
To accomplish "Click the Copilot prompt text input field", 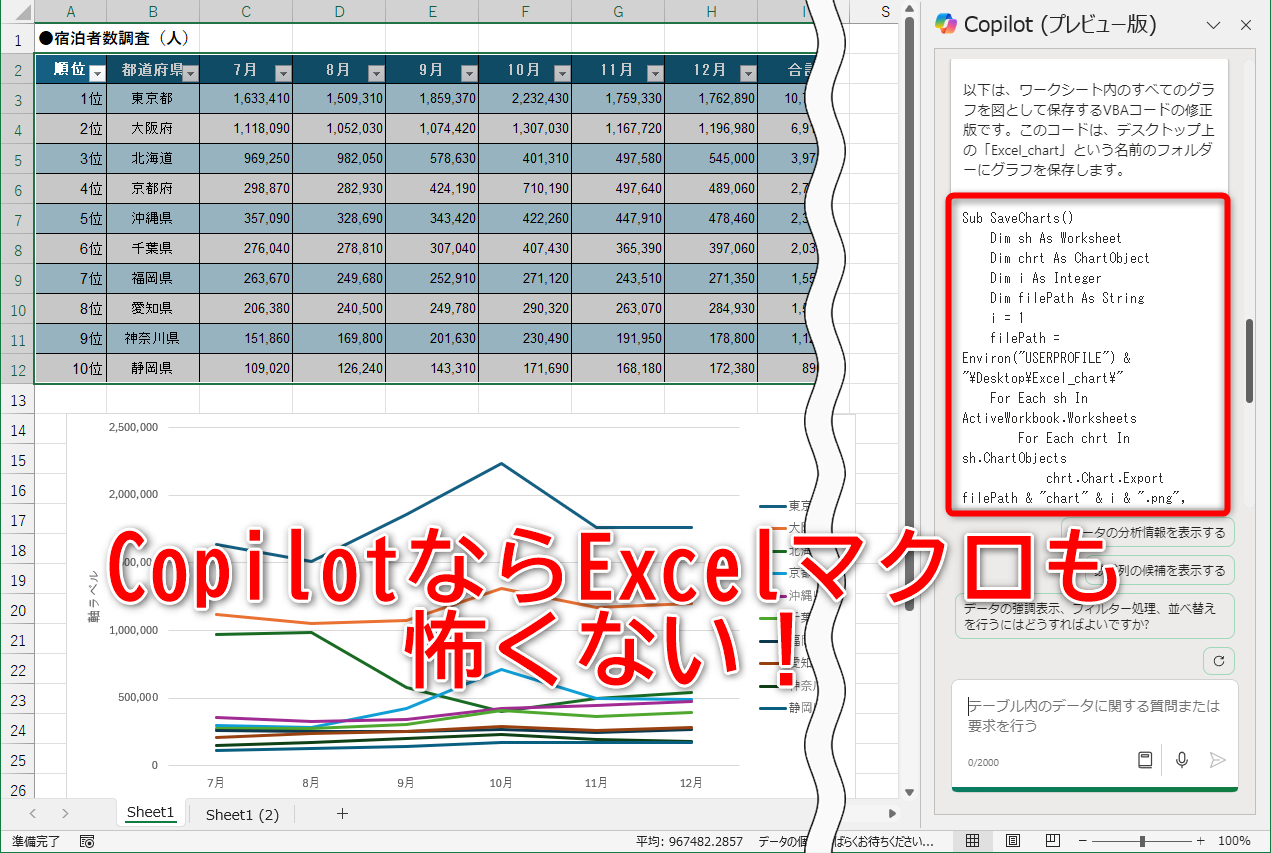I will click(1094, 715).
